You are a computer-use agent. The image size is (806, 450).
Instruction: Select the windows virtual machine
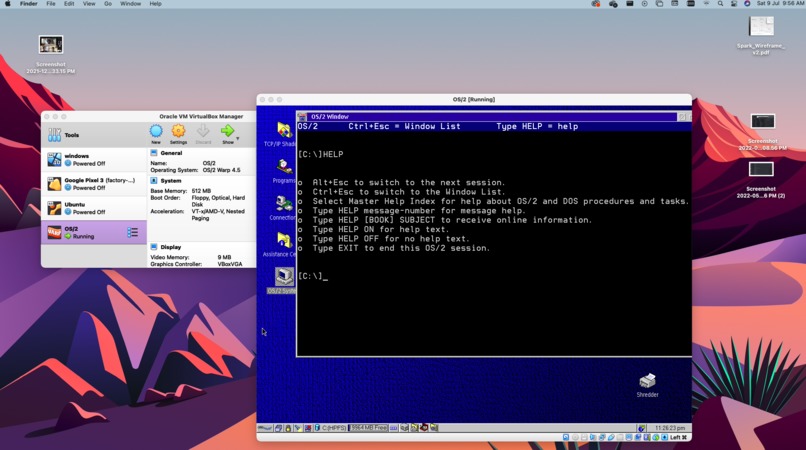coord(94,159)
